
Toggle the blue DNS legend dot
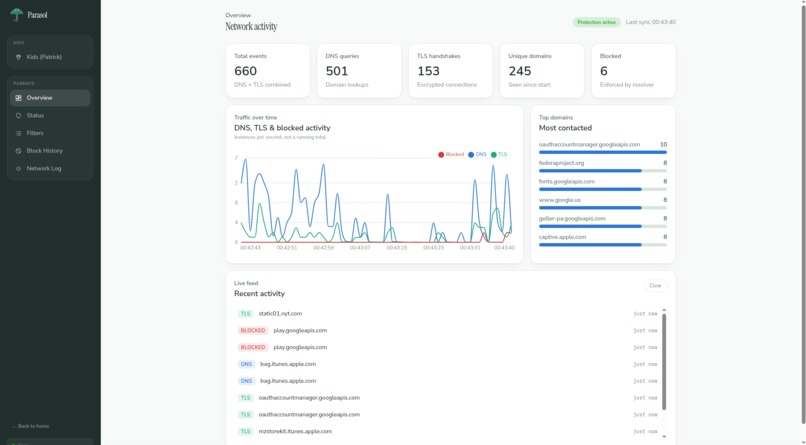471,155
